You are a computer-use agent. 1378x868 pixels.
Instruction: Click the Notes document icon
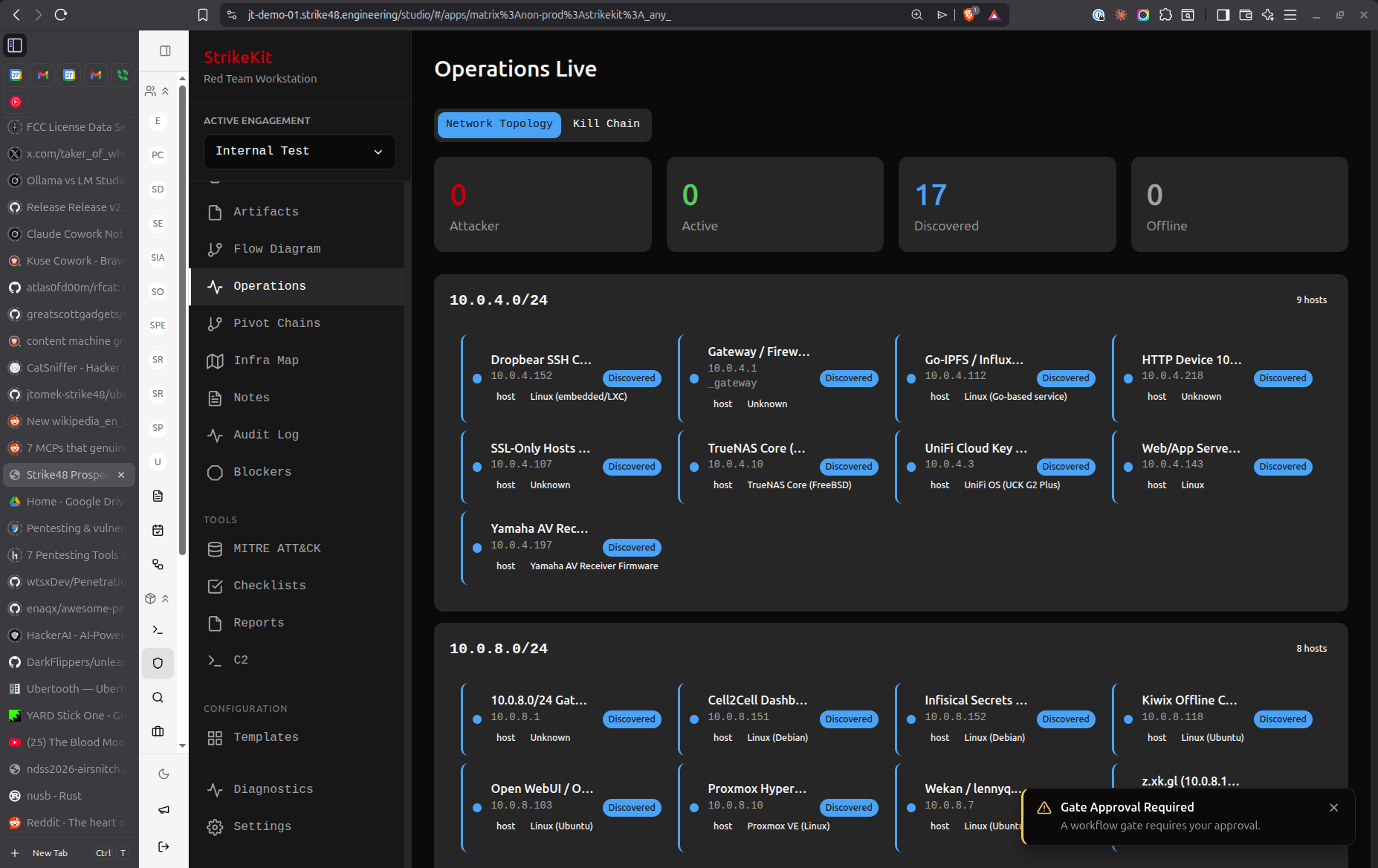[215, 398]
